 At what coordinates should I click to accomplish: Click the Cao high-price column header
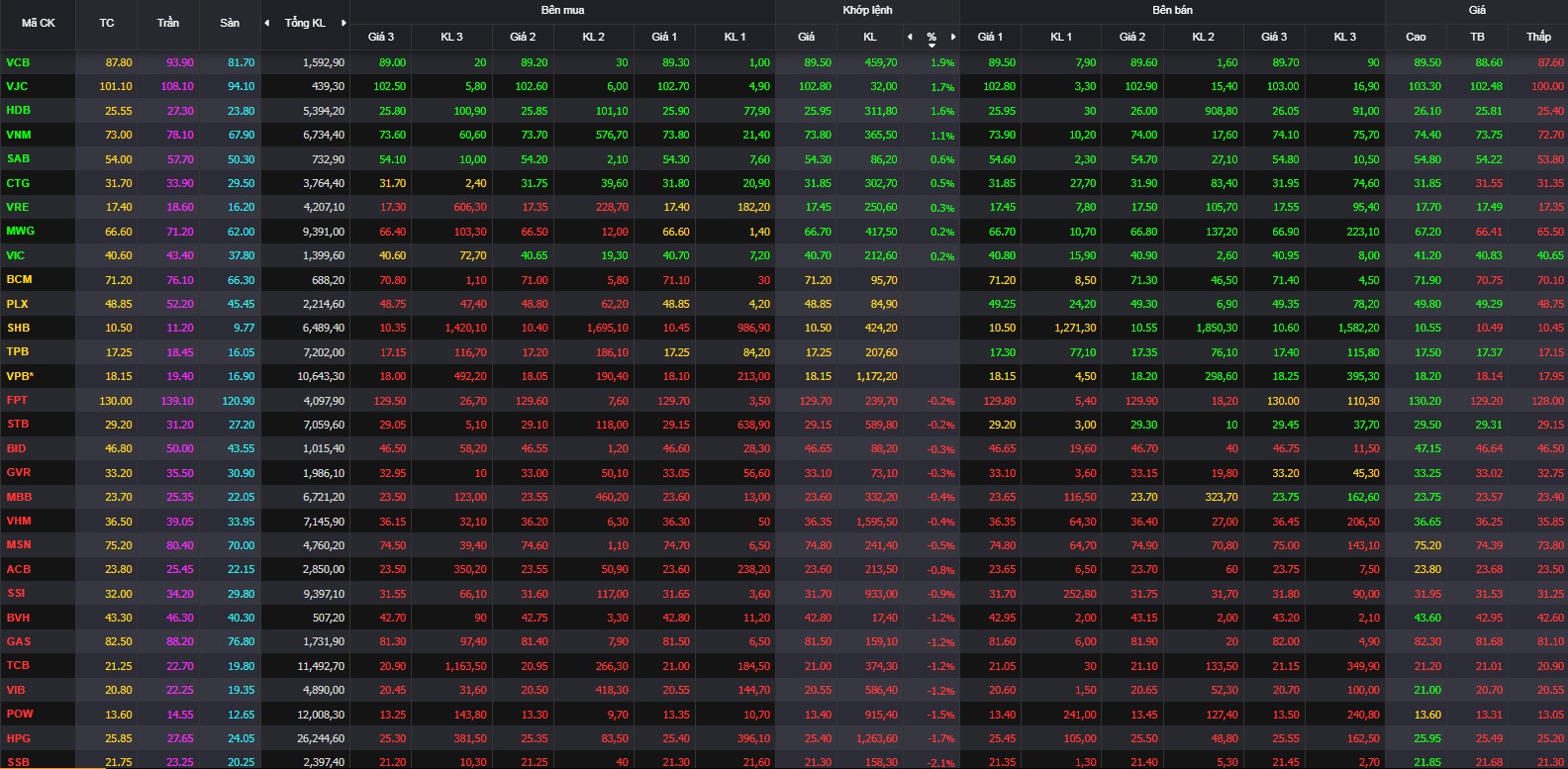1416,37
